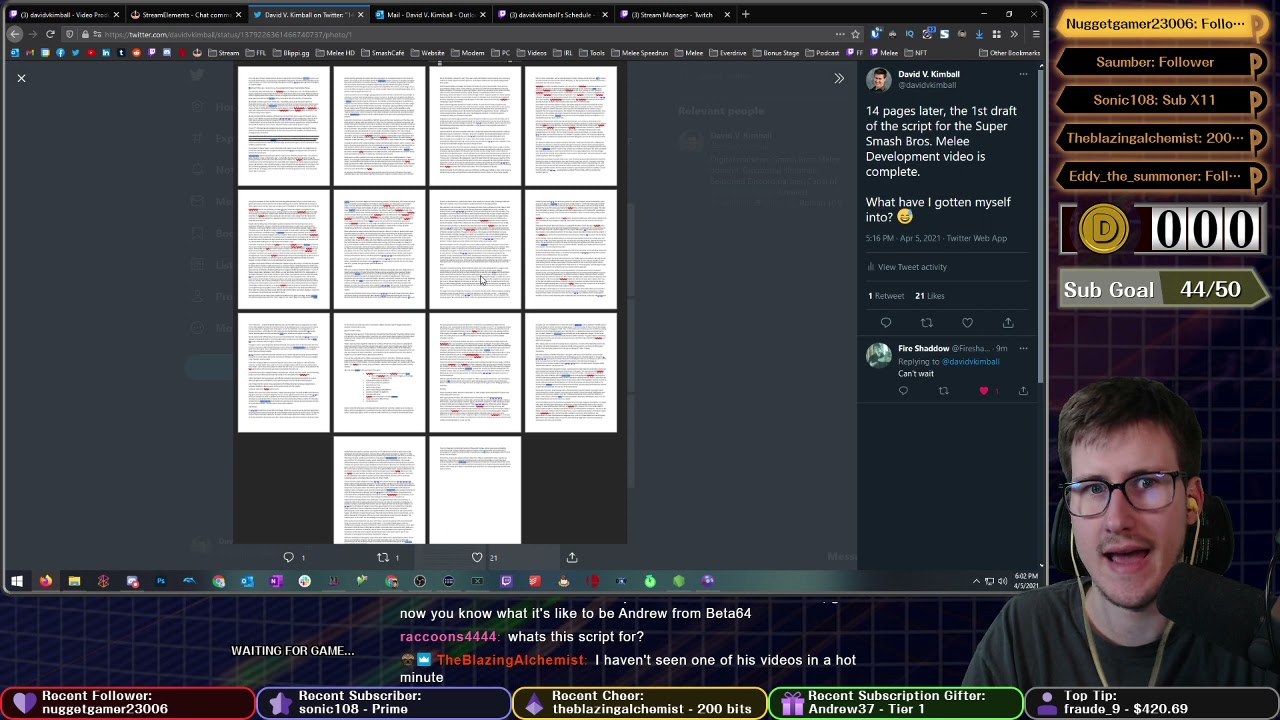Click the taskbar volume icon
This screenshot has width=1280, height=720.
click(1001, 581)
